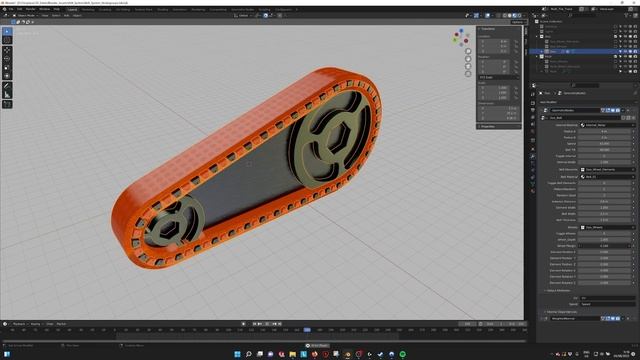Toggle first modifier's show in viewport button

click(x=613, y=110)
